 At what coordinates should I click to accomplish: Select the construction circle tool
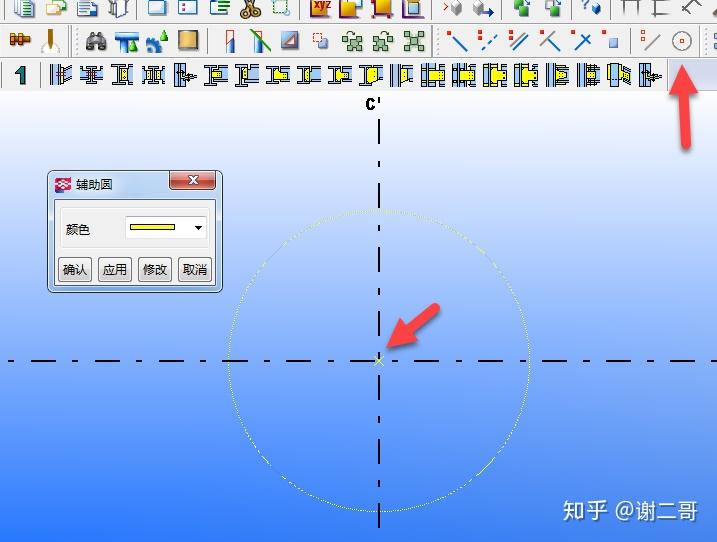coord(681,41)
